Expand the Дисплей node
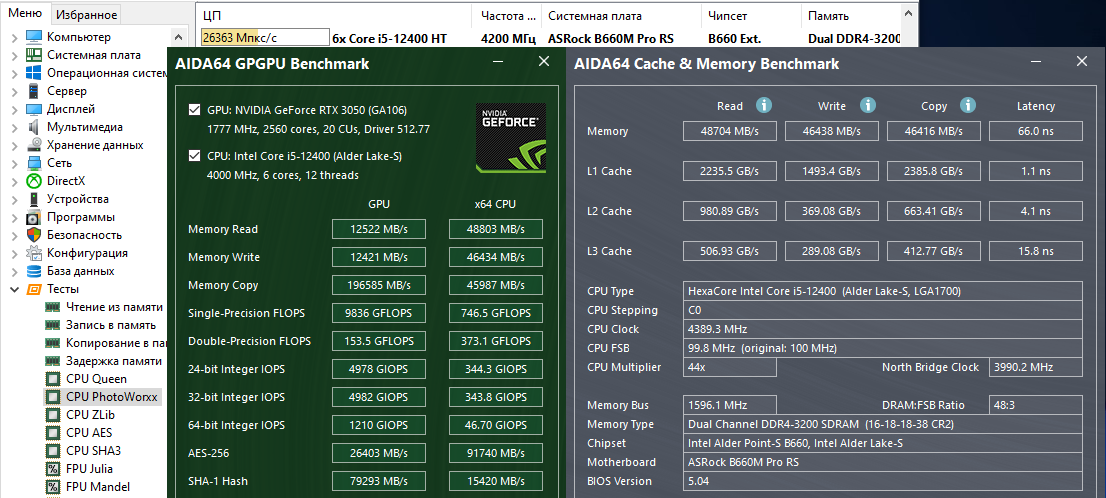This screenshot has width=1106, height=498. (14, 109)
